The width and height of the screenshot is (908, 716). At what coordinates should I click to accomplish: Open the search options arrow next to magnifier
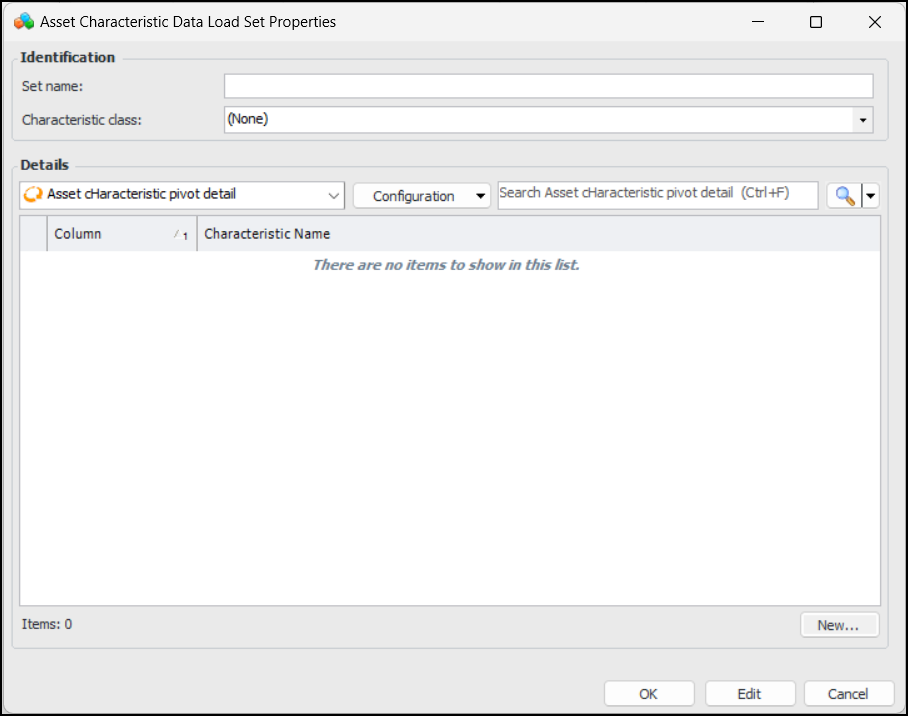870,196
